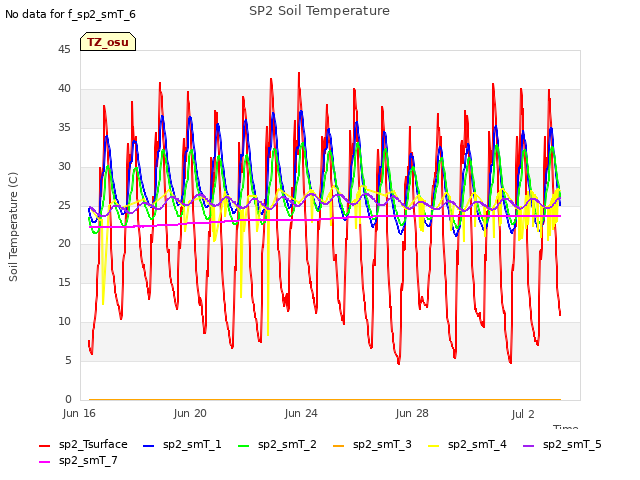Screen dimensions: 640x480
Task: Click the Soil Temperature (C) axis label
Action: [x=13, y=227]
